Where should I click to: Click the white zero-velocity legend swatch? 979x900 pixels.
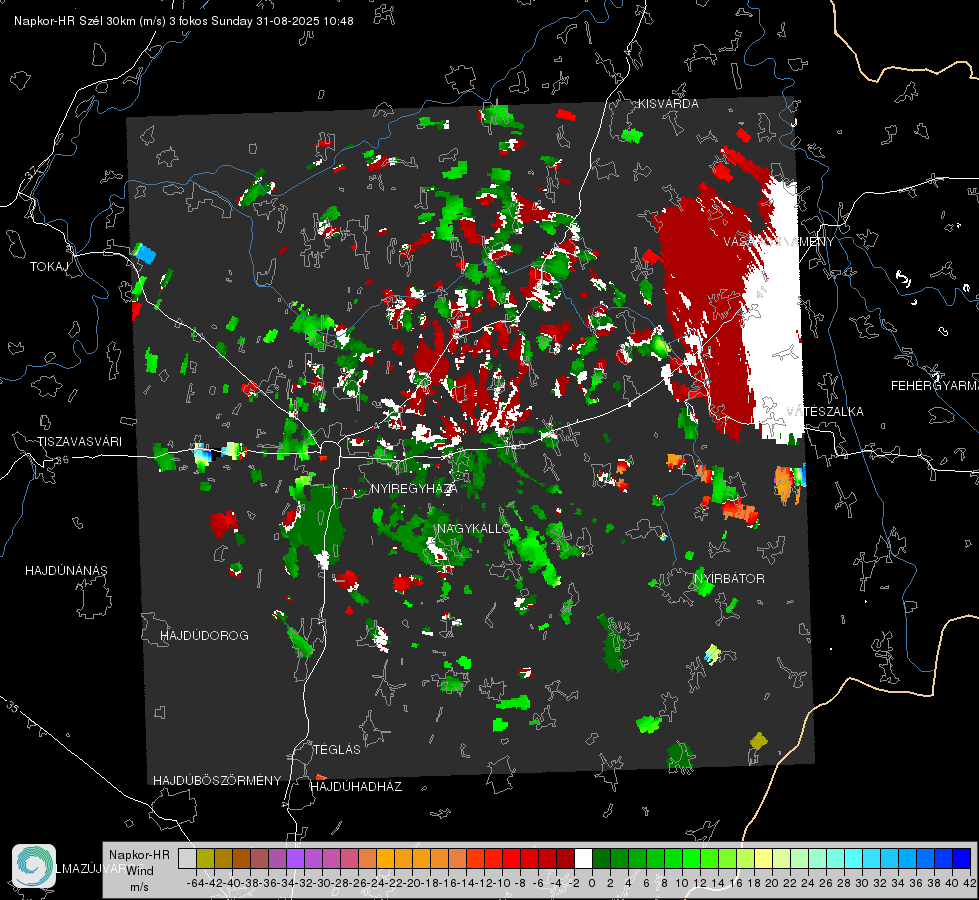[583, 858]
